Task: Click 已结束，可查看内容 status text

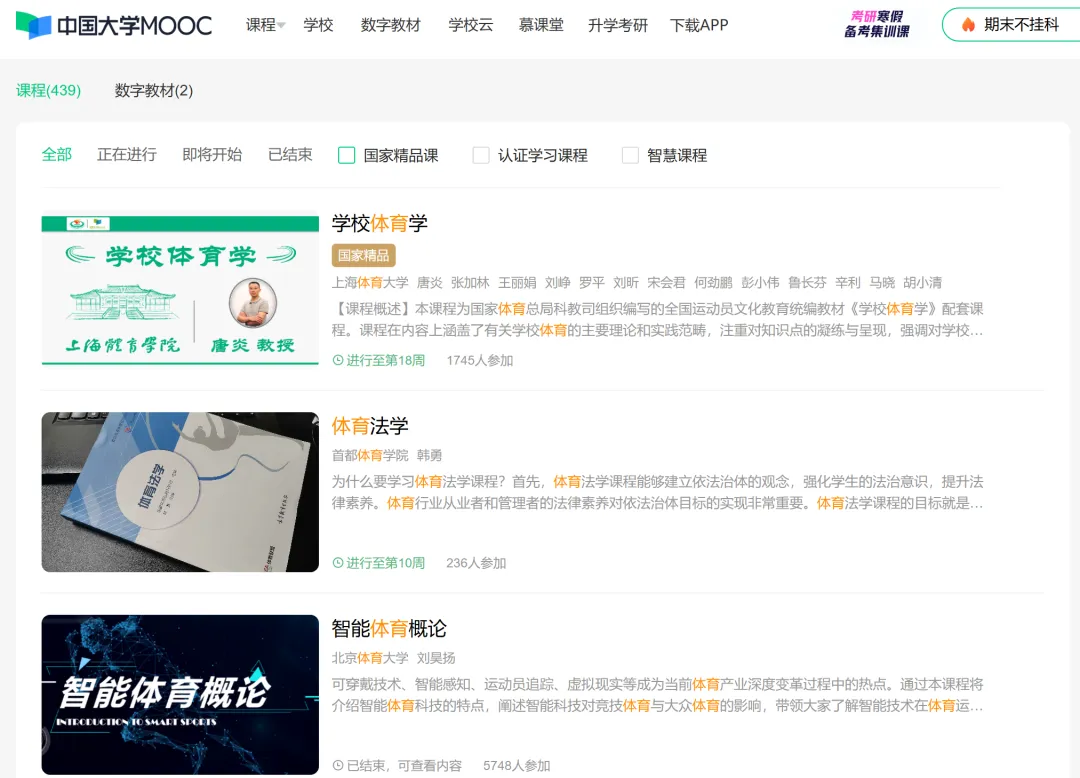Action: [x=404, y=766]
